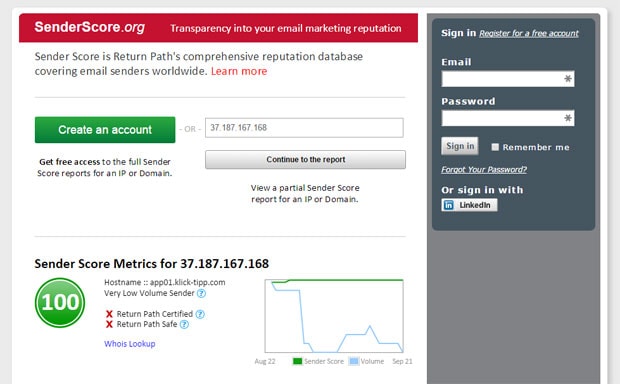
Task: Click the gray Sign in button
Action: click(x=459, y=146)
